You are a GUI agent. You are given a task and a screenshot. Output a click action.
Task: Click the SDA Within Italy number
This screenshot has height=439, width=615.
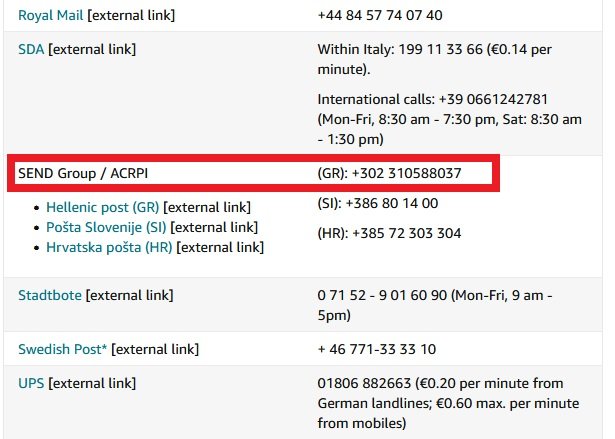pyautogui.click(x=440, y=49)
